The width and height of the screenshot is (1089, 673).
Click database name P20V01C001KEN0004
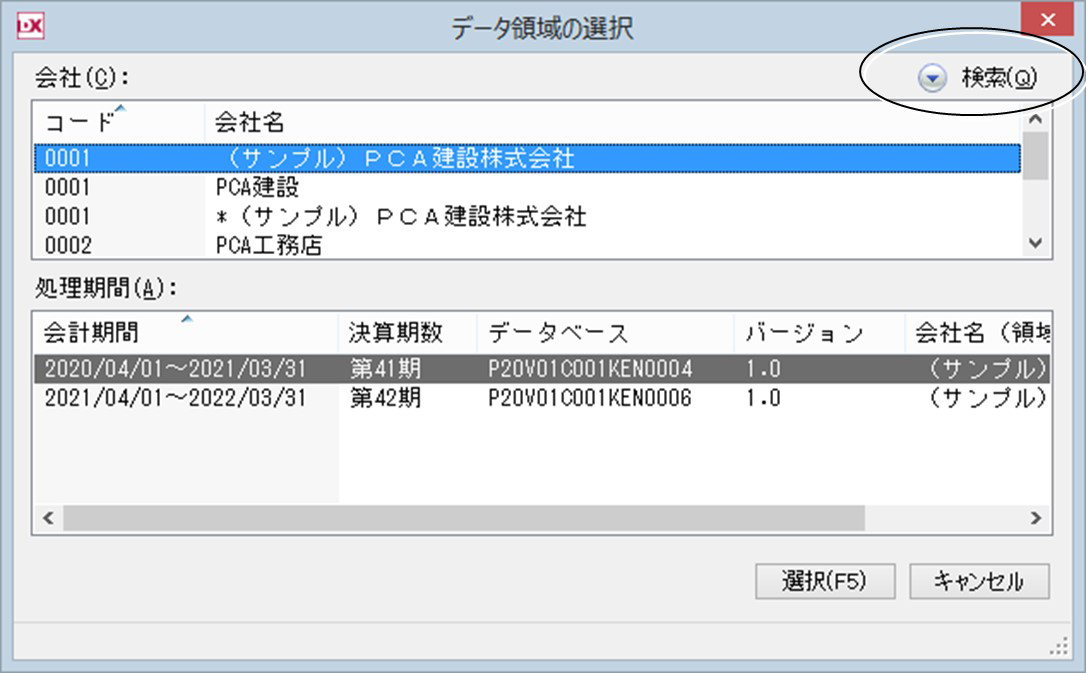[590, 369]
